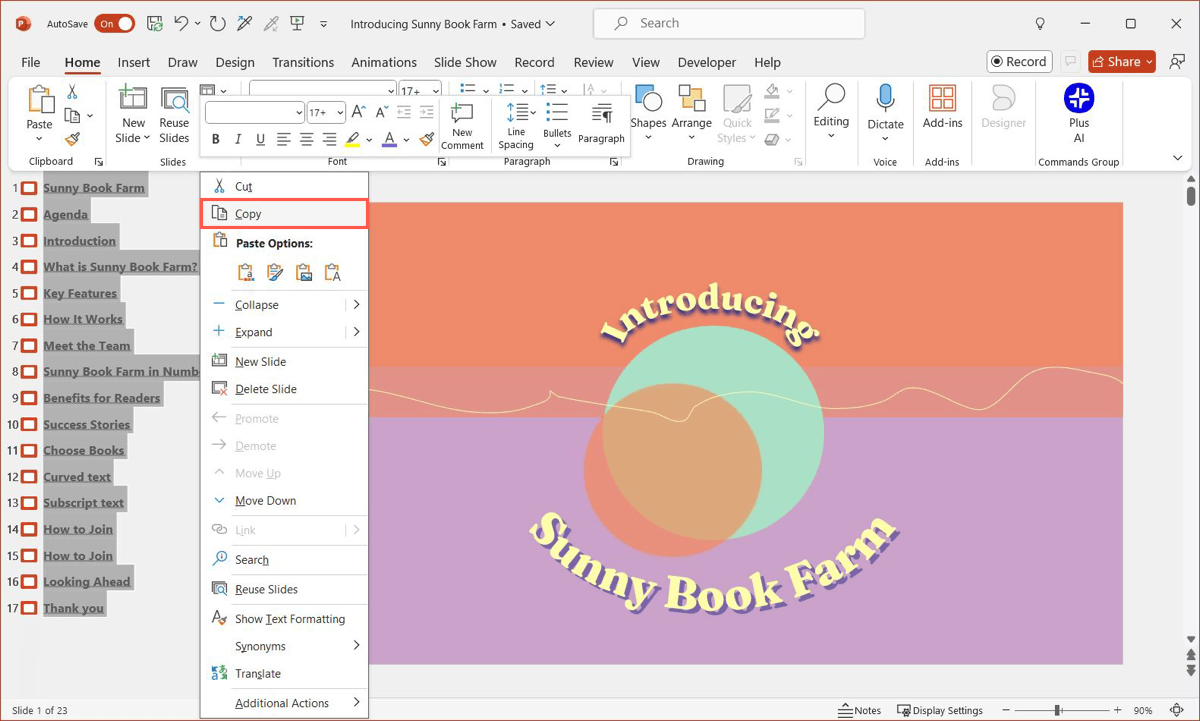Click Display Settings in status bar
The image size is (1200, 721).
point(940,710)
